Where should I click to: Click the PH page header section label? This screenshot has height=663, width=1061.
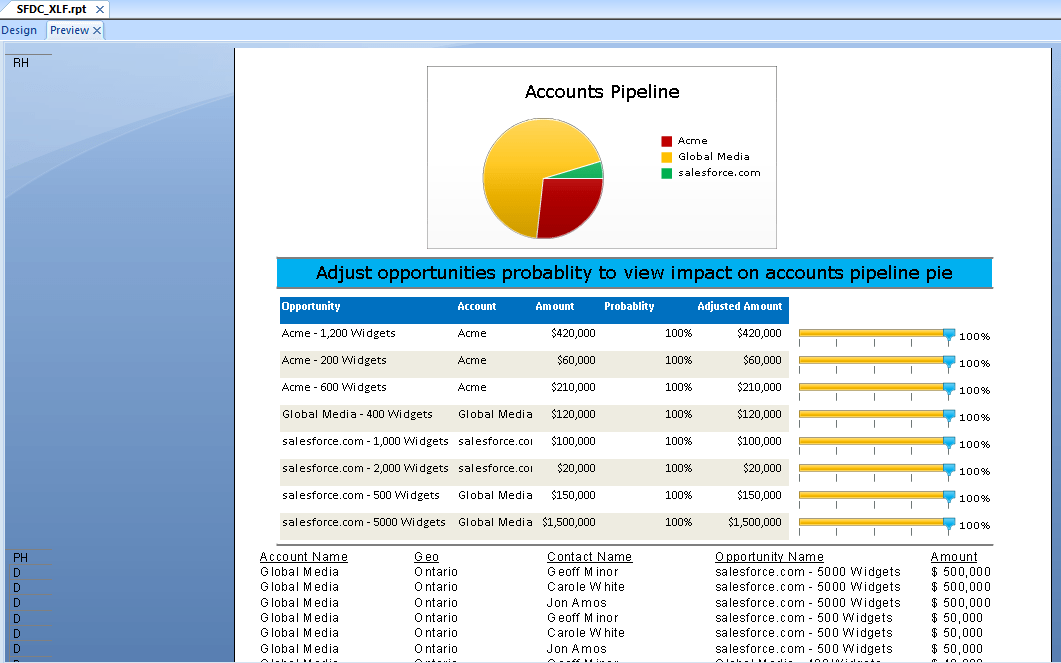click(x=20, y=558)
